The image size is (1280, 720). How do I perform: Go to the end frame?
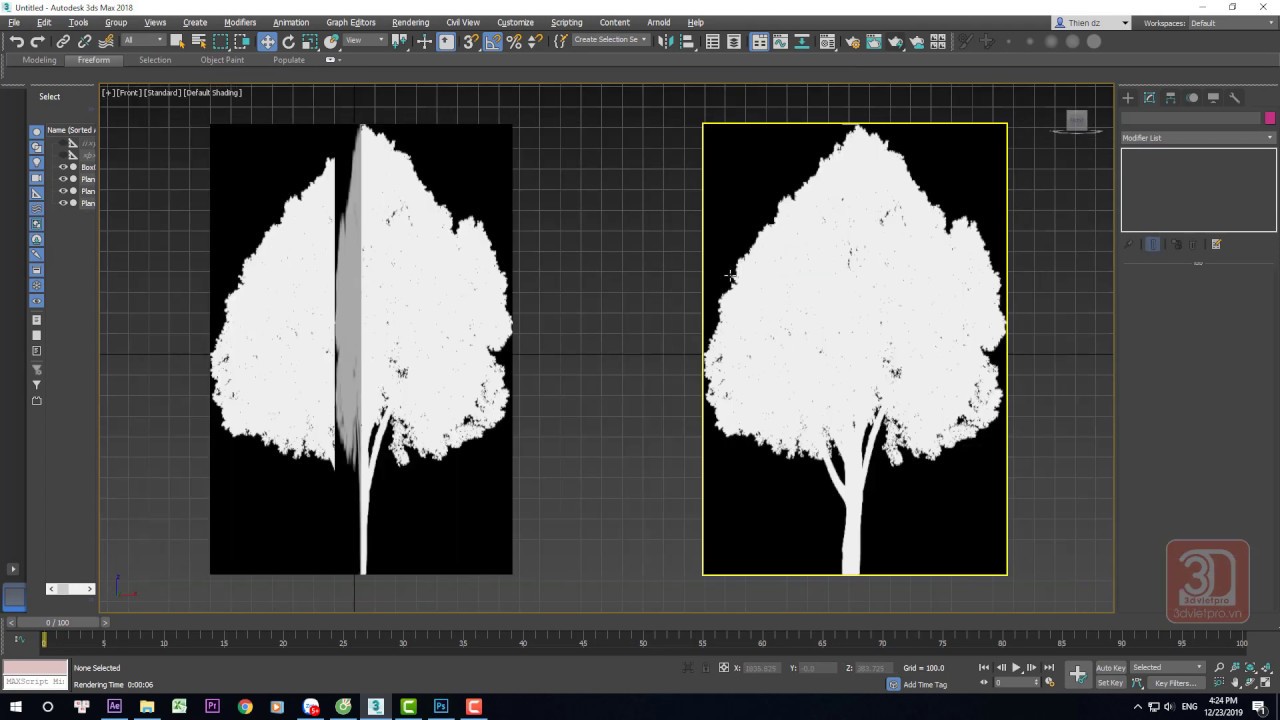point(1049,667)
